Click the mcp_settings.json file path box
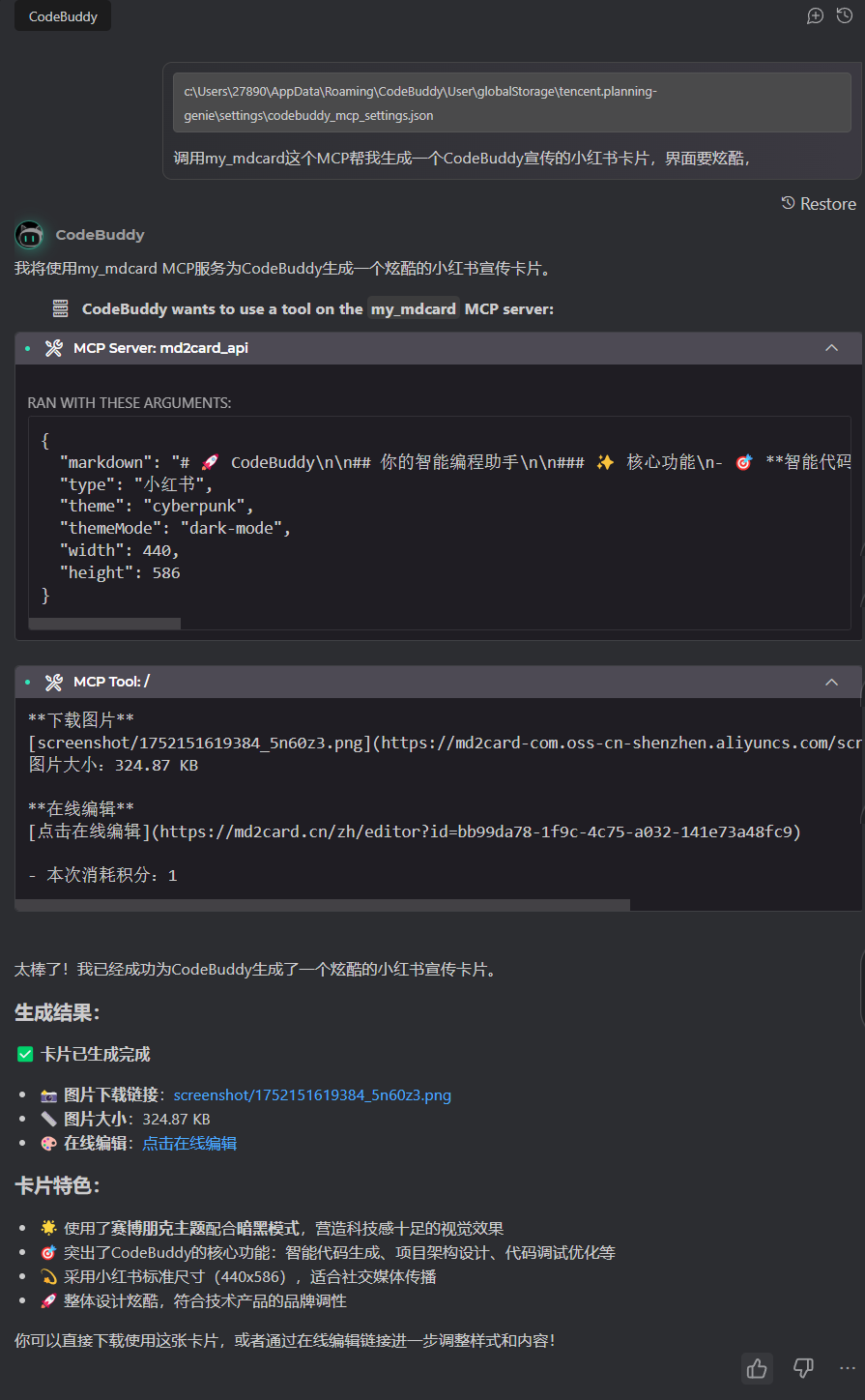This screenshot has height=1400, width=865. tap(511, 102)
